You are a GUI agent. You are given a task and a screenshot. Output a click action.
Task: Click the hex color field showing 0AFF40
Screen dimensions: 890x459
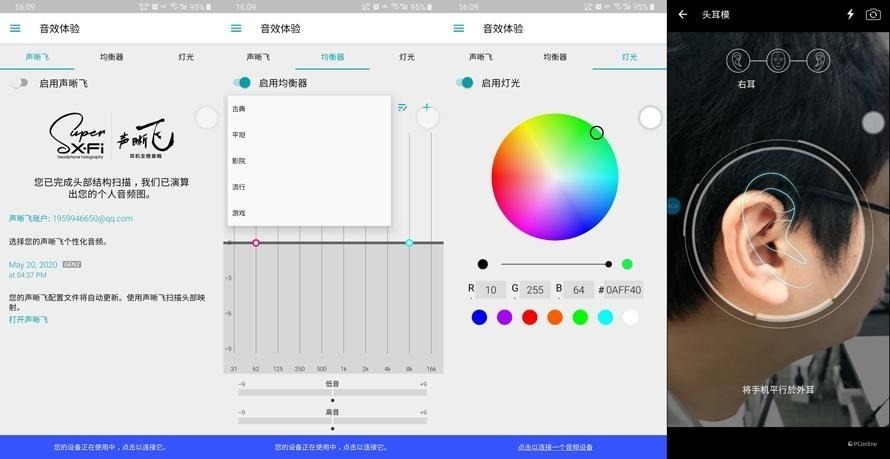(x=623, y=290)
